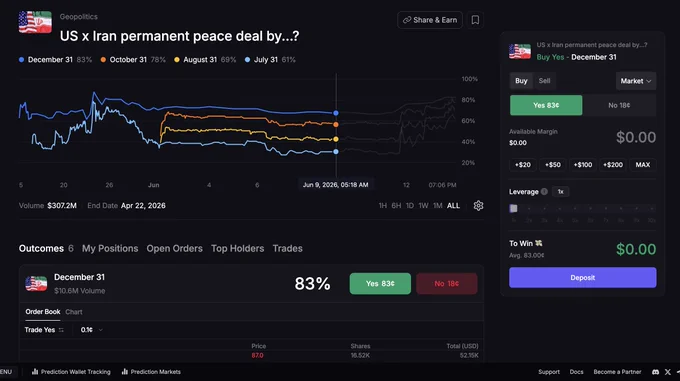Viewport: 680px width, 381px height.
Task: Select the Sell toggle in order panel
Action: point(544,81)
